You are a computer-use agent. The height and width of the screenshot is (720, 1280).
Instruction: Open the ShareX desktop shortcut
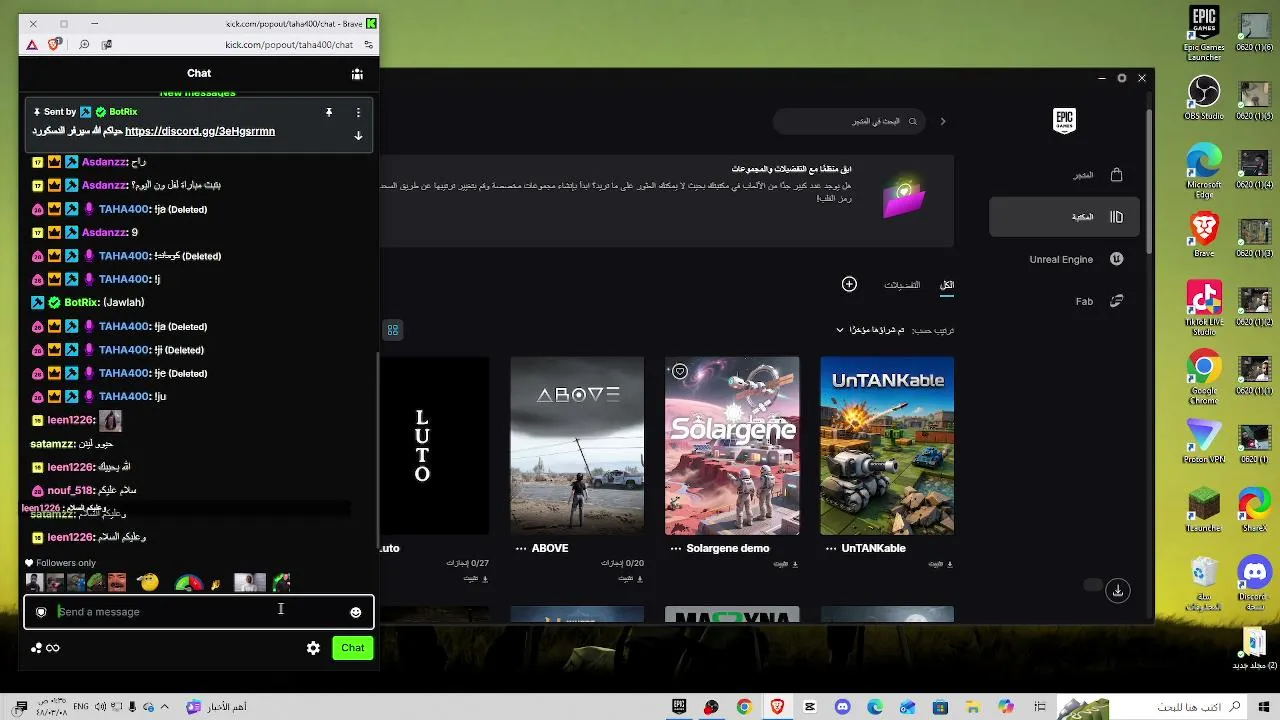[x=1254, y=509]
